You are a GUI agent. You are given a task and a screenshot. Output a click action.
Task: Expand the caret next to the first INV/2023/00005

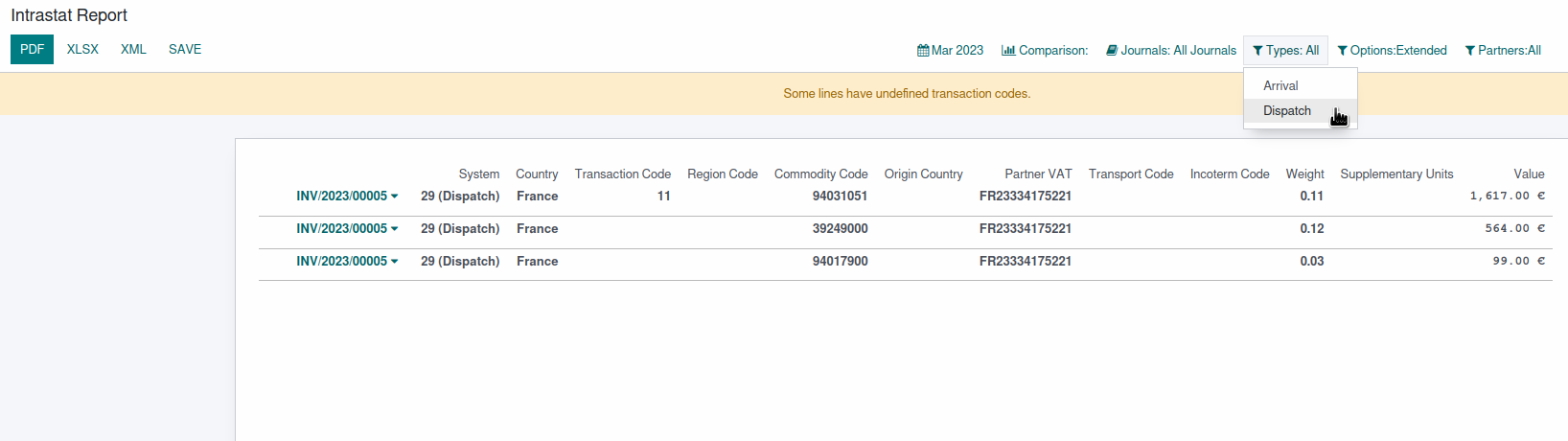pos(394,197)
